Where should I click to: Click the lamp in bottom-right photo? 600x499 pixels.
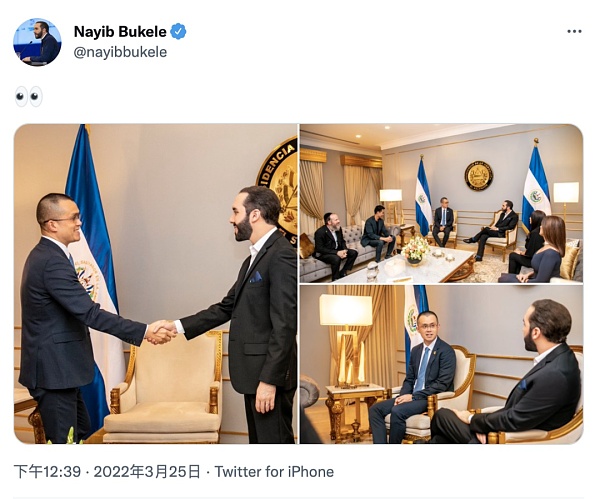(346, 337)
